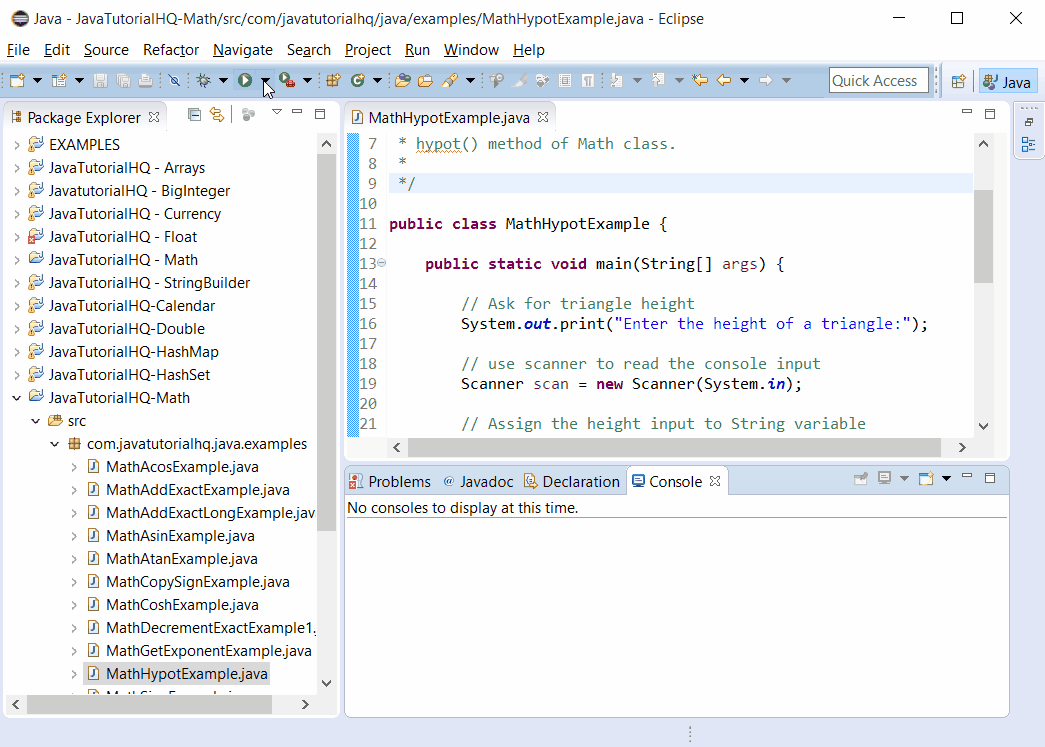Click the Save All toolbar icon
The width and height of the screenshot is (1045, 747).
click(x=123, y=81)
